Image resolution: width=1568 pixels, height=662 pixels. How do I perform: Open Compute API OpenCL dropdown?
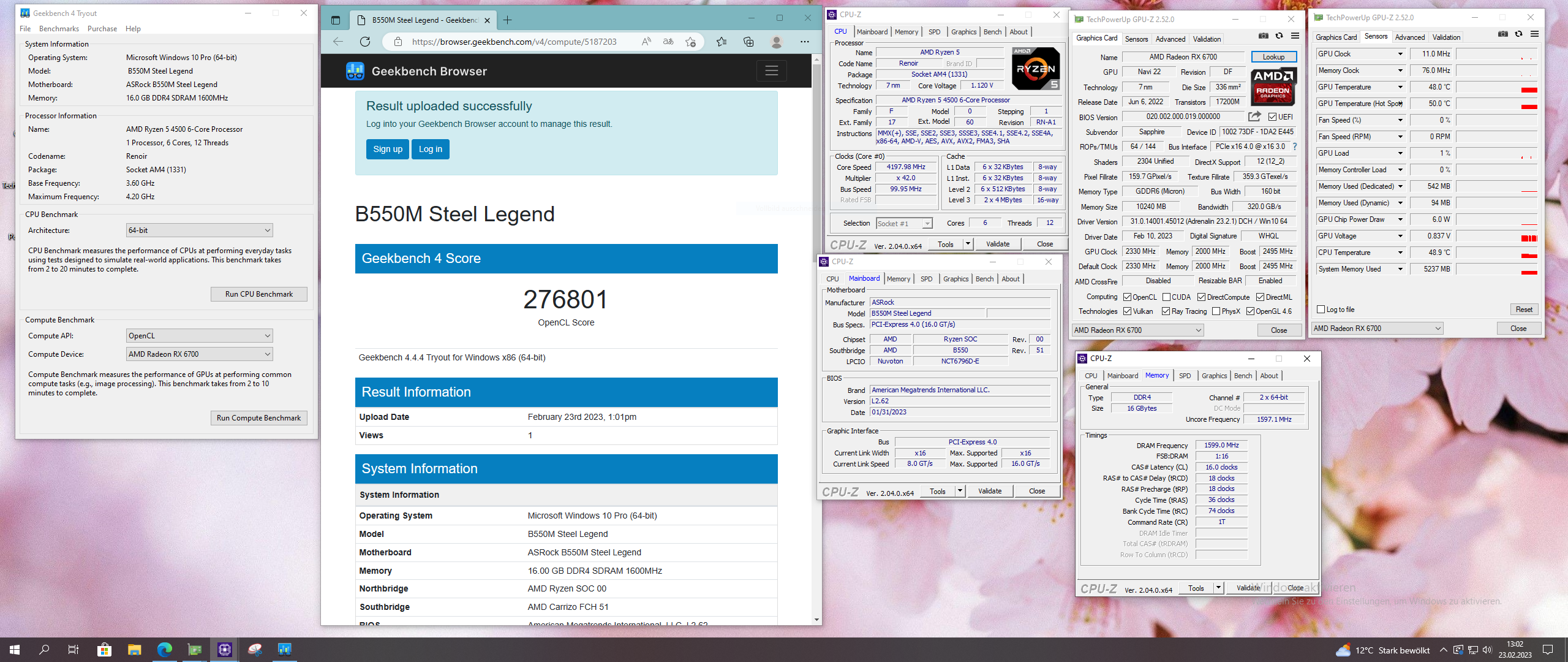199,336
